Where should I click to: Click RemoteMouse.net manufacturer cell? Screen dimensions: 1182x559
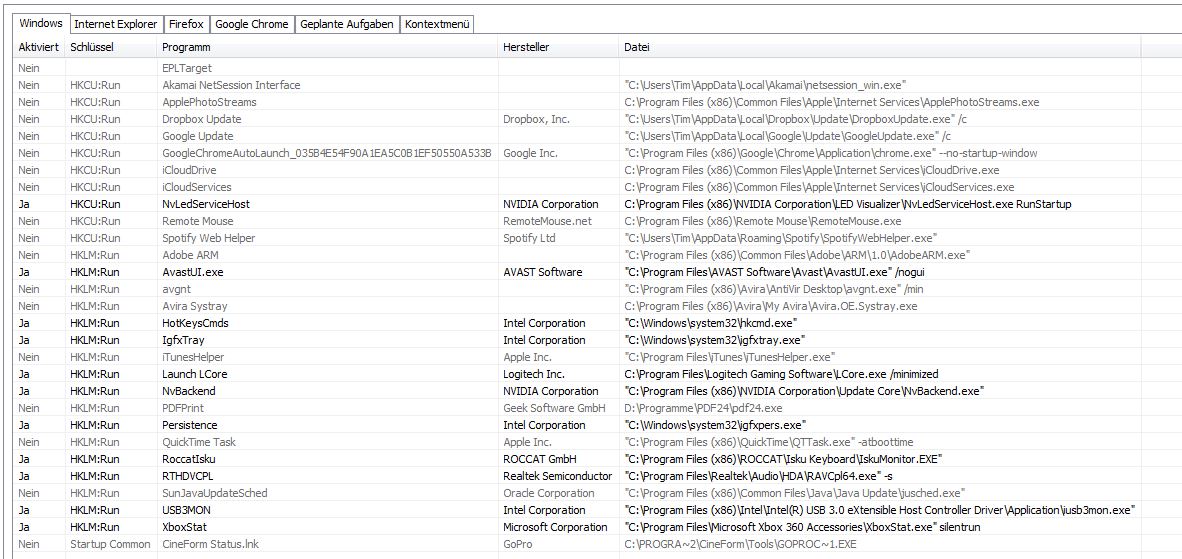(x=547, y=221)
